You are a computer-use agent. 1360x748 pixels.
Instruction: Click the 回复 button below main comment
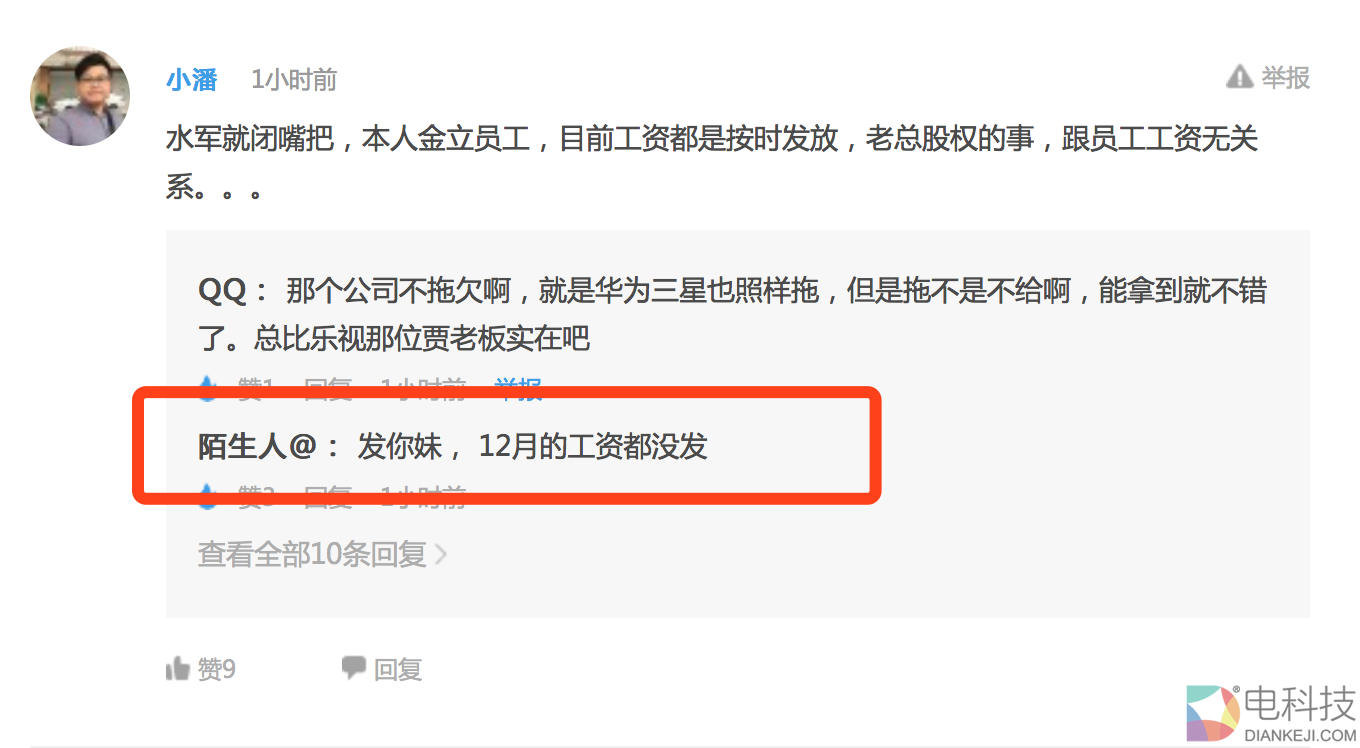[398, 669]
